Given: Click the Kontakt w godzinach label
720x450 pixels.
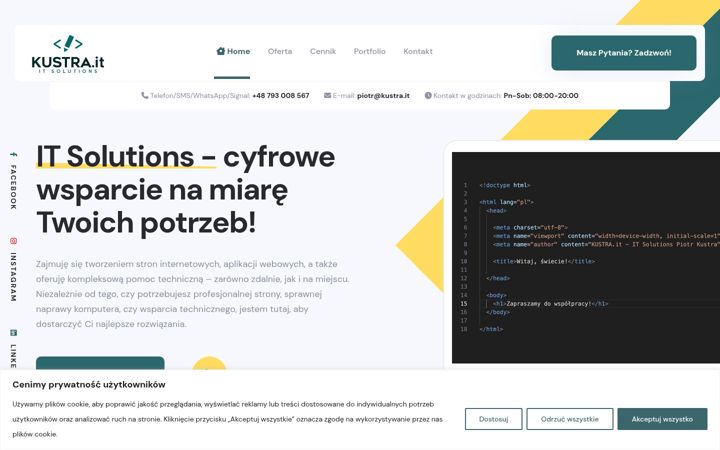Looking at the screenshot, I should point(467,96).
